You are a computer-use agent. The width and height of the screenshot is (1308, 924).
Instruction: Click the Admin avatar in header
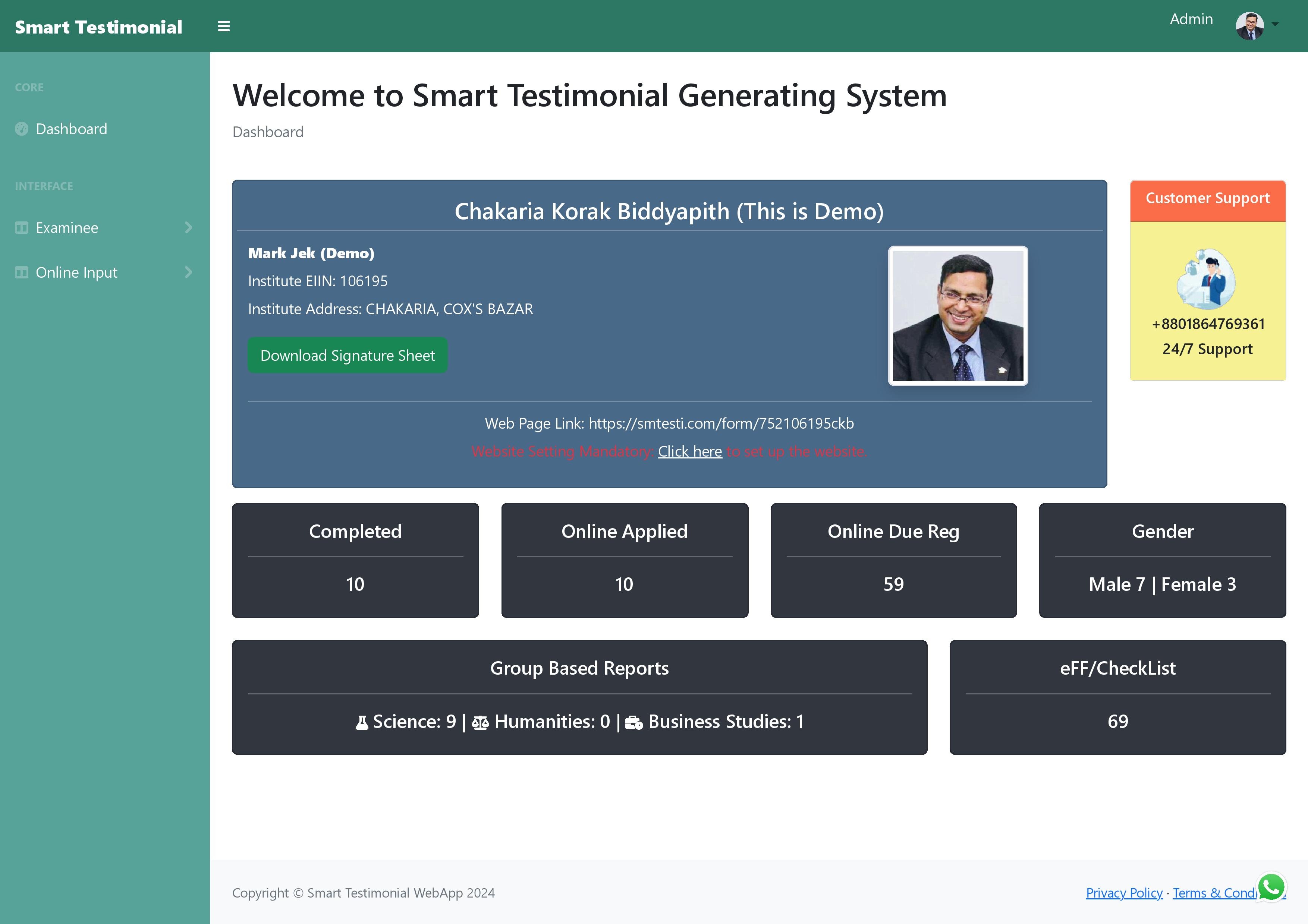1250,26
